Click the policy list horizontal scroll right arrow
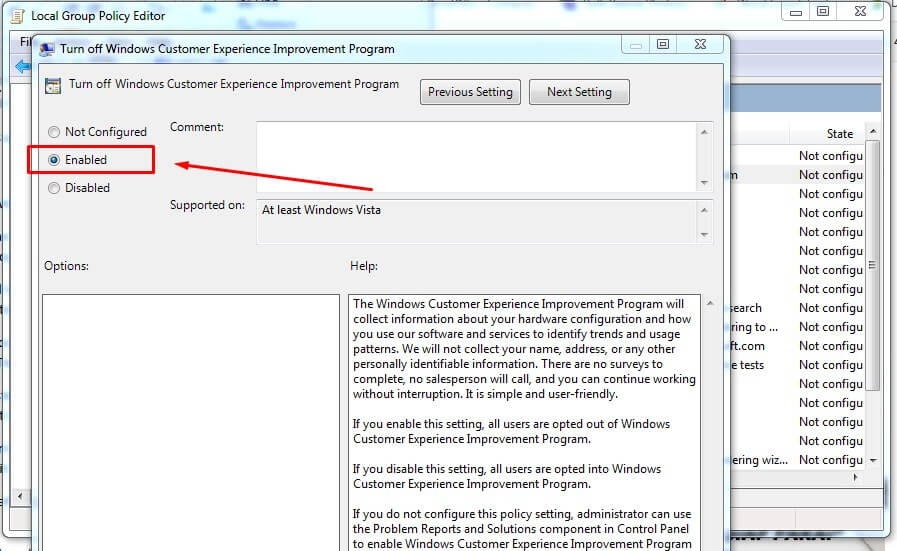This screenshot has height=551, width=897. (855, 477)
